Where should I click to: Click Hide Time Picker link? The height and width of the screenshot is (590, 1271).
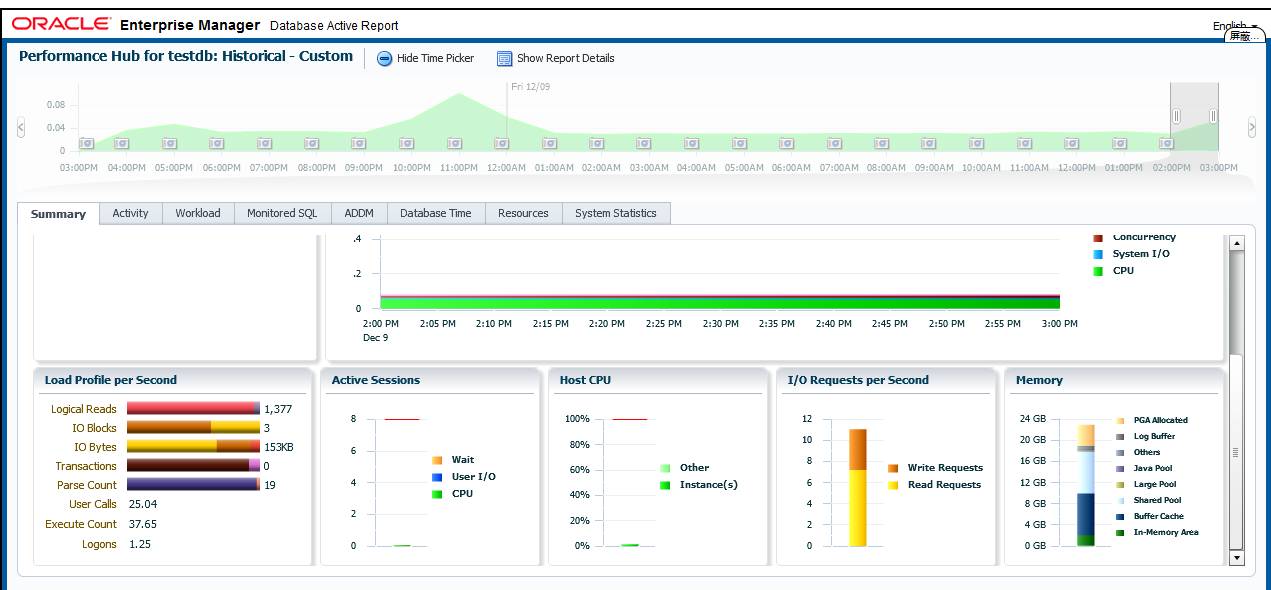click(x=435, y=58)
